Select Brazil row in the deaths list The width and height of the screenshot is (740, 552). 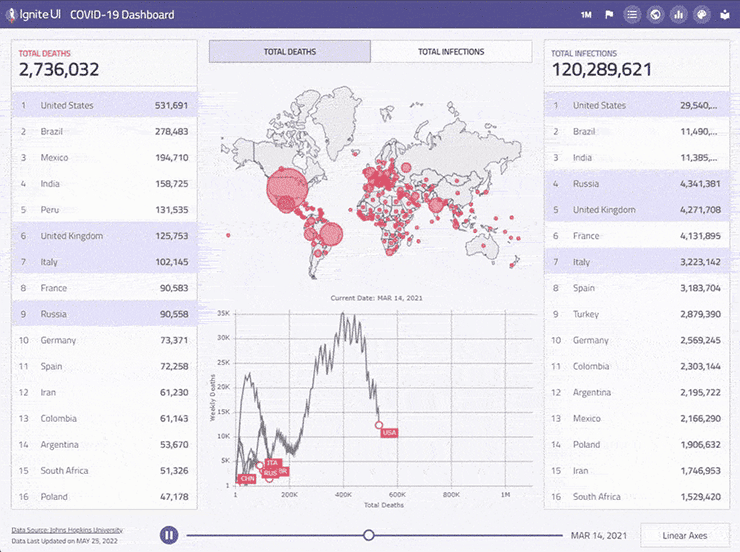104,131
